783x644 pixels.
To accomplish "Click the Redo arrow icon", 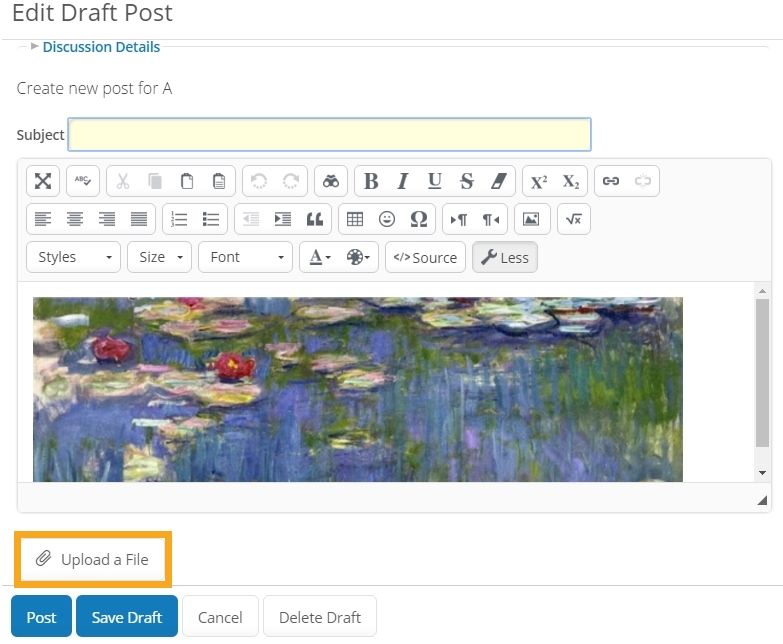I will pos(291,181).
